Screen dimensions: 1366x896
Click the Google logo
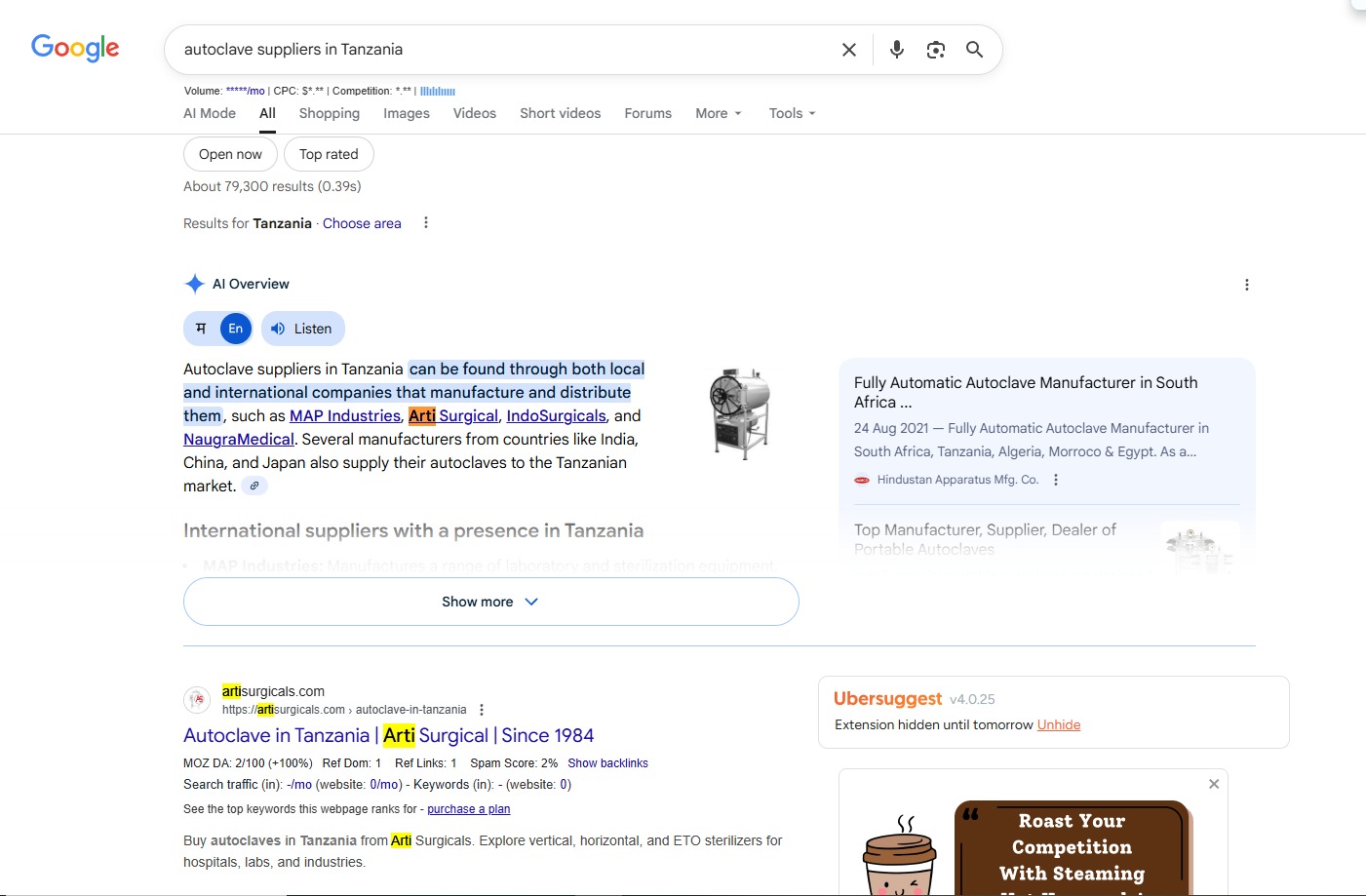click(x=75, y=48)
